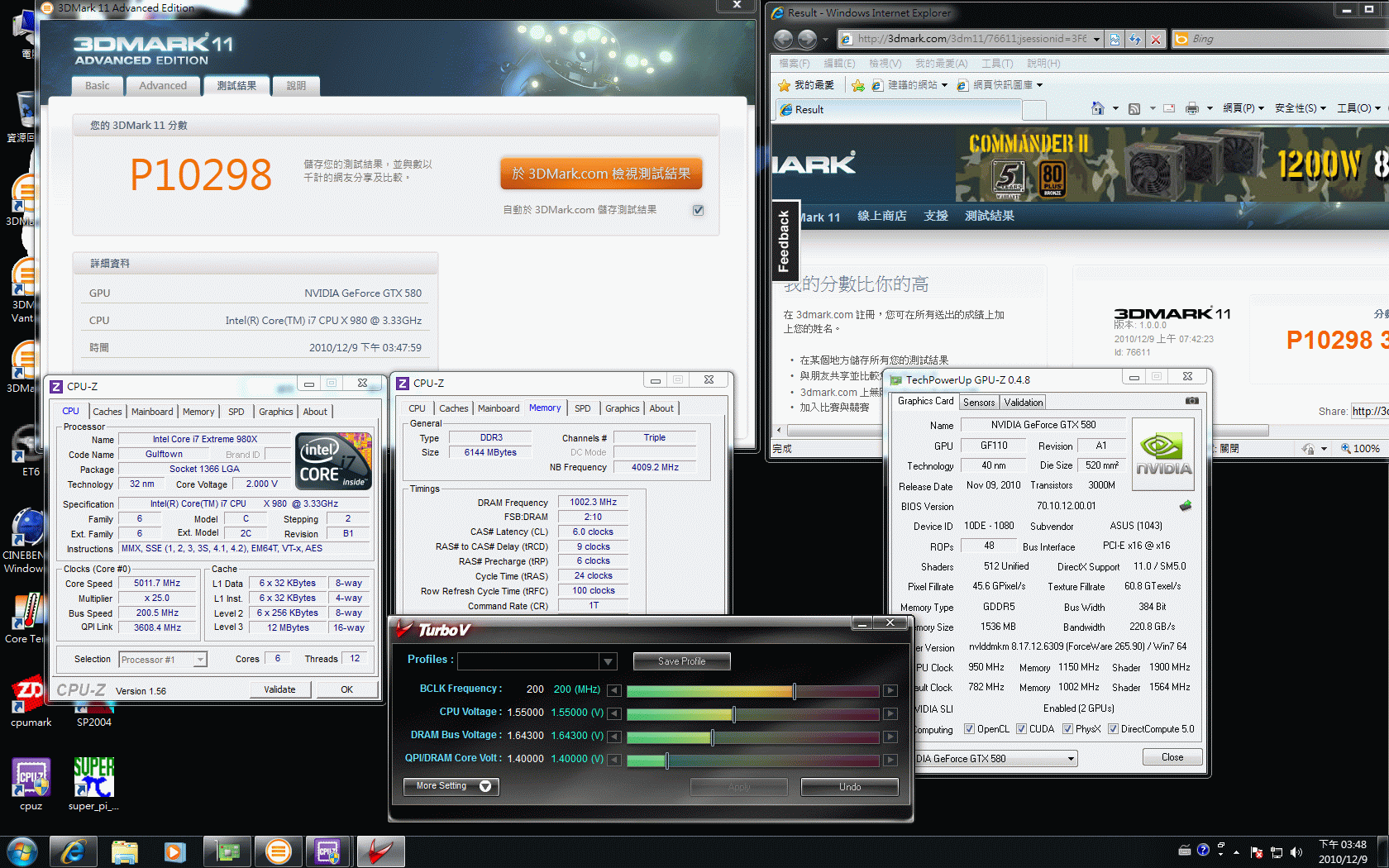Image resolution: width=1389 pixels, height=868 pixels.
Task: Open the IE Page (網頁) menu dropdown
Action: tap(1243, 108)
